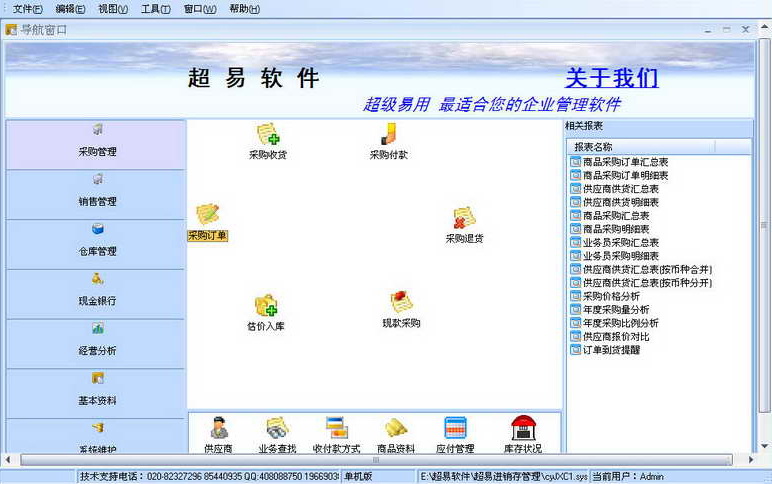
Task: Open report 供应商供货汇总表(按币种合并)
Action: pyautogui.click(x=647, y=269)
